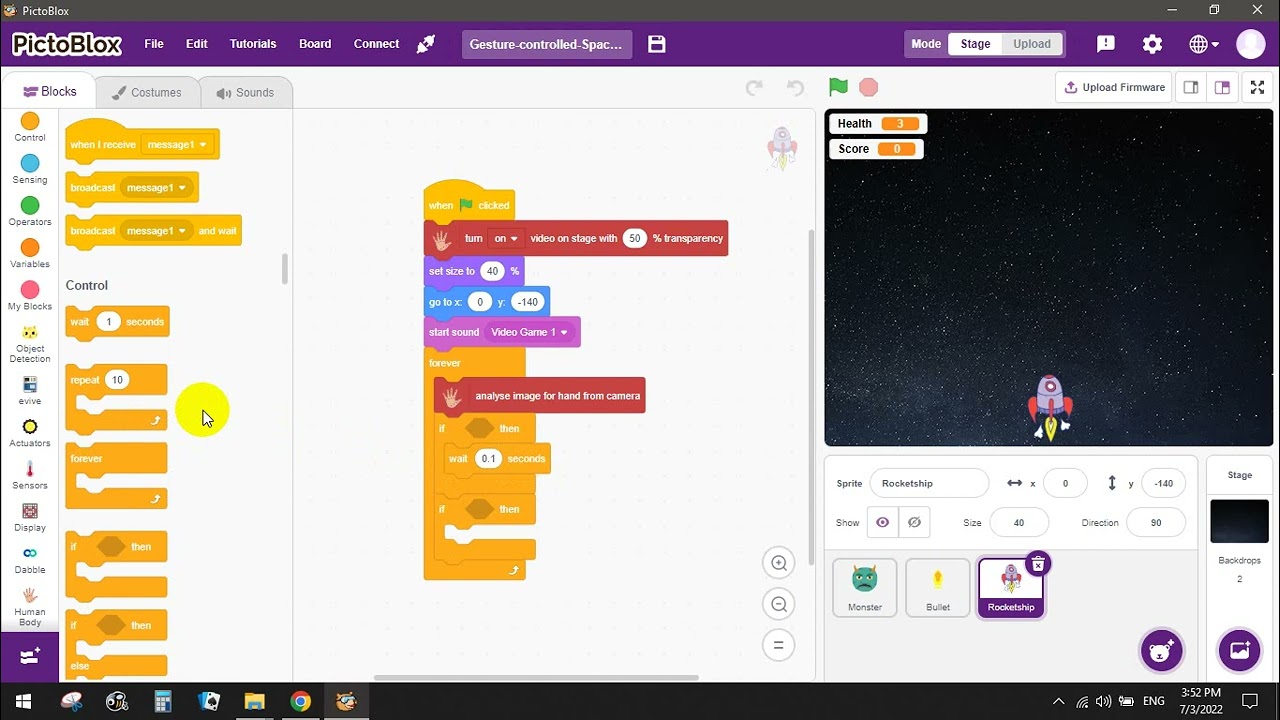Open the Board menu
The width and height of the screenshot is (1280, 720).
(x=315, y=44)
